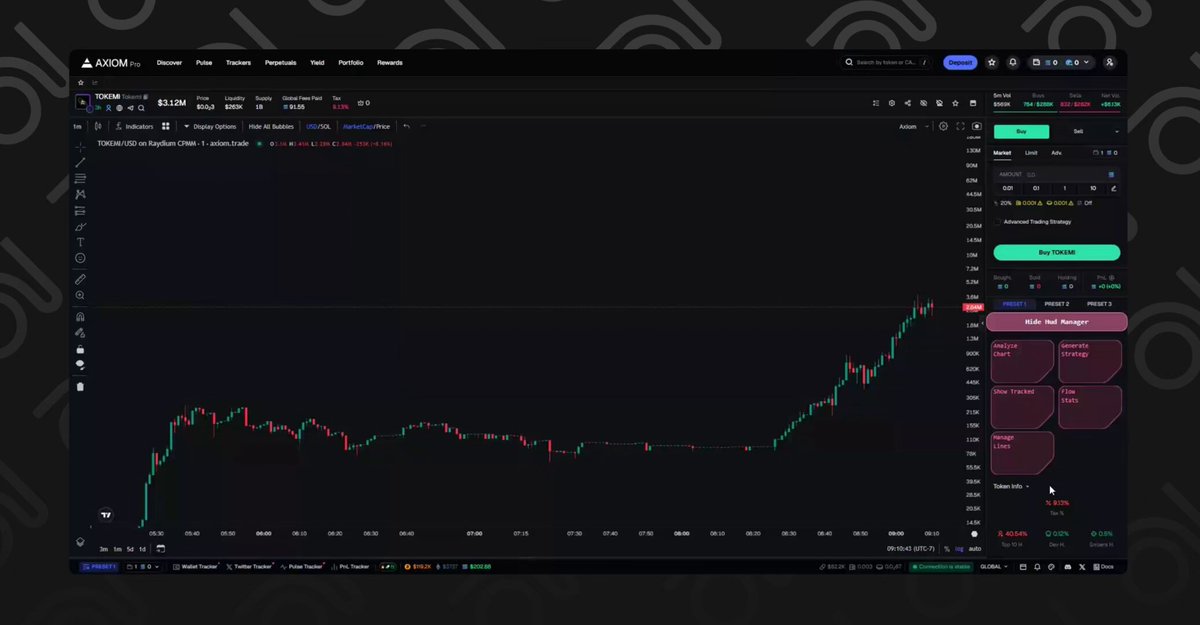Lock all drawing tools
The image size is (1200, 625).
point(80,349)
